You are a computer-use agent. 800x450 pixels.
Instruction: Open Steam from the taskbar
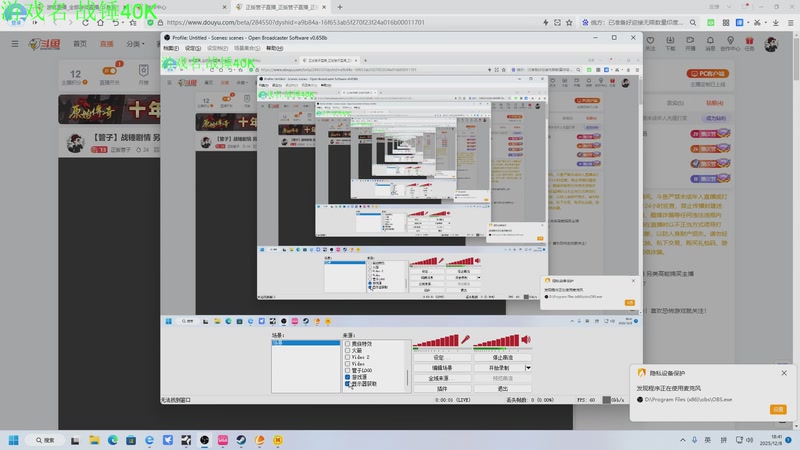point(241,440)
